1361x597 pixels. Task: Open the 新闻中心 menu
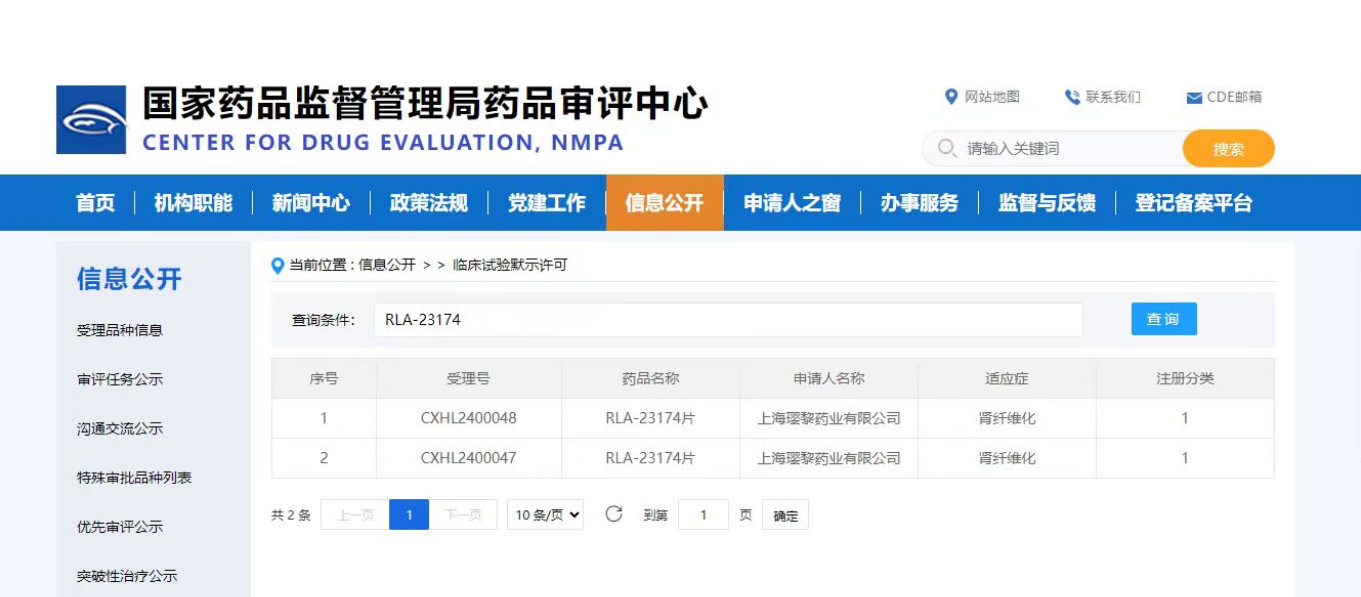pyautogui.click(x=311, y=203)
